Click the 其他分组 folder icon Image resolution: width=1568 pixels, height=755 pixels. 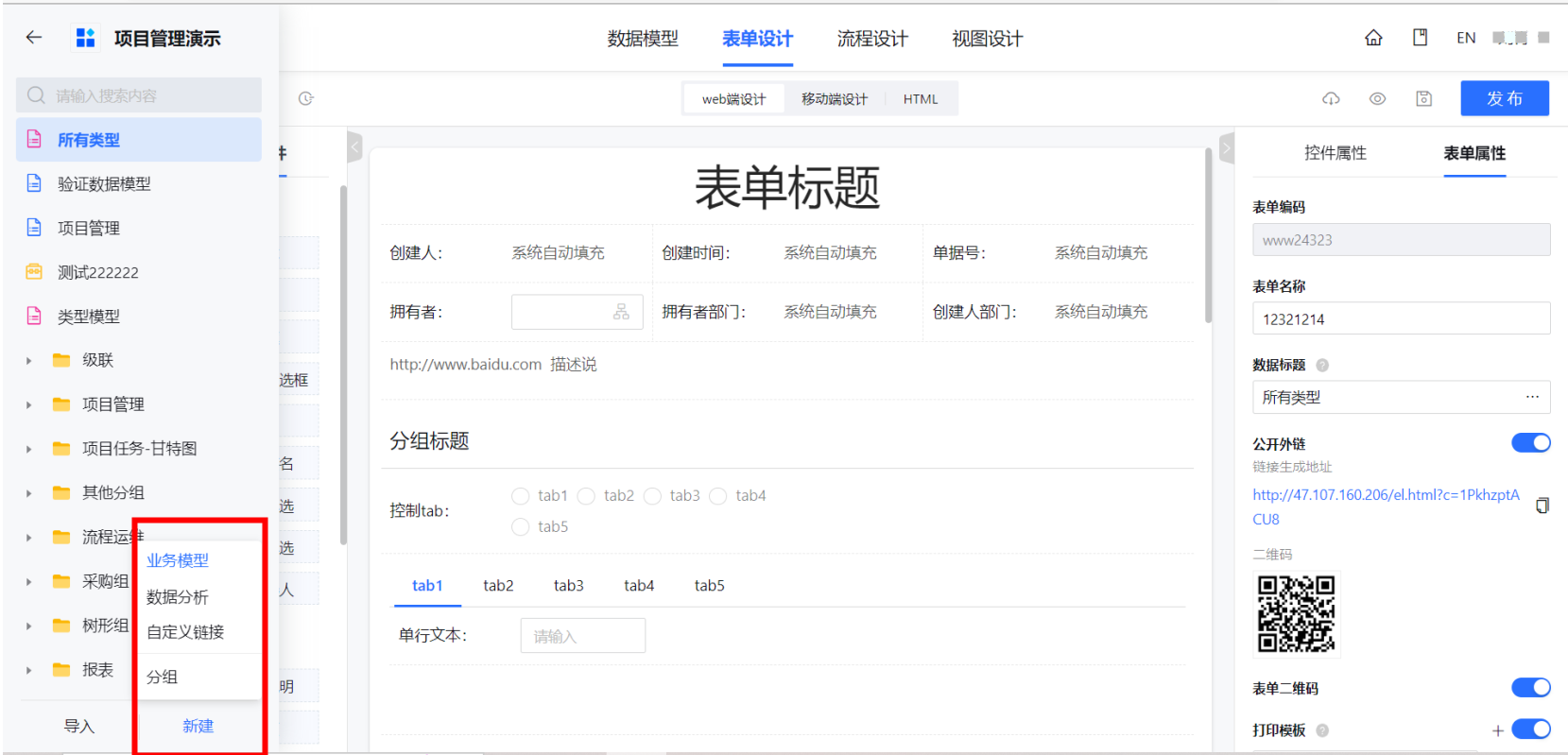(61, 492)
